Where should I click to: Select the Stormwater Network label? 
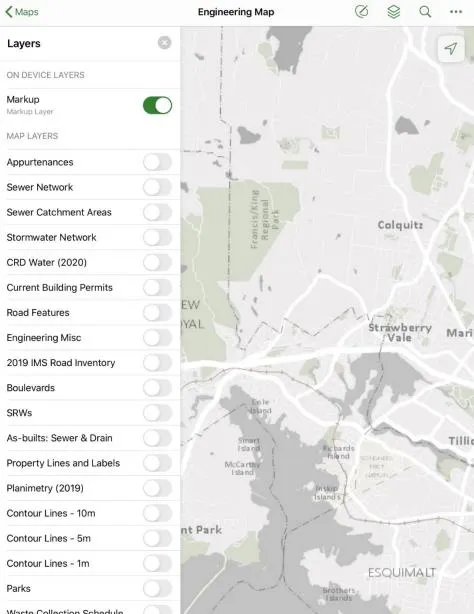51,237
